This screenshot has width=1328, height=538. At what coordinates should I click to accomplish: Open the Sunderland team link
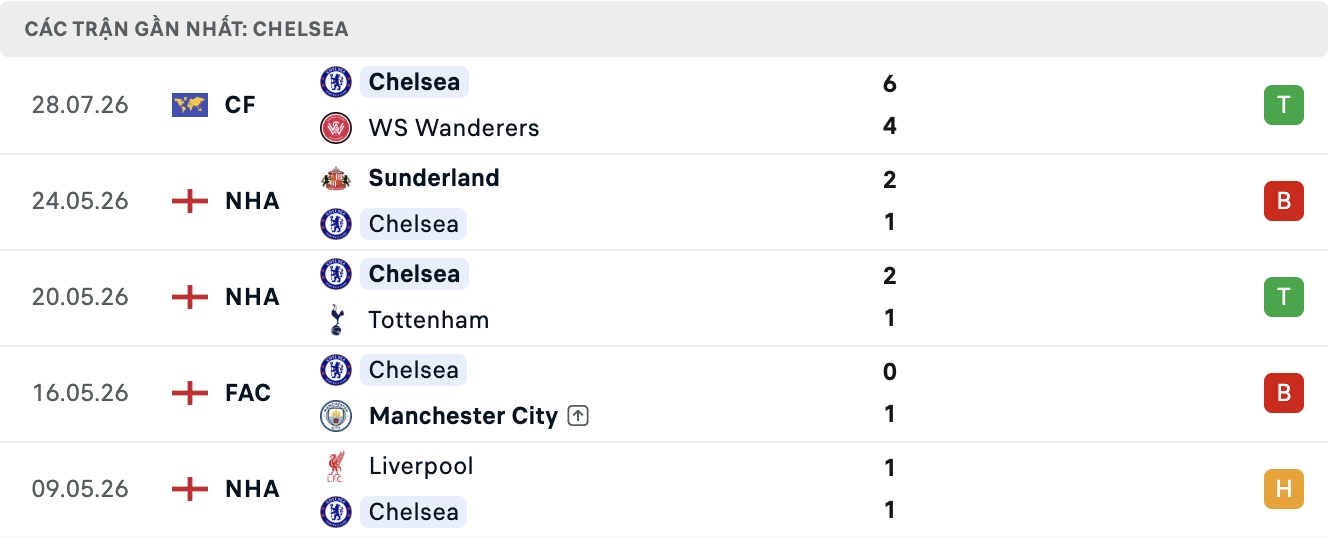coord(434,178)
